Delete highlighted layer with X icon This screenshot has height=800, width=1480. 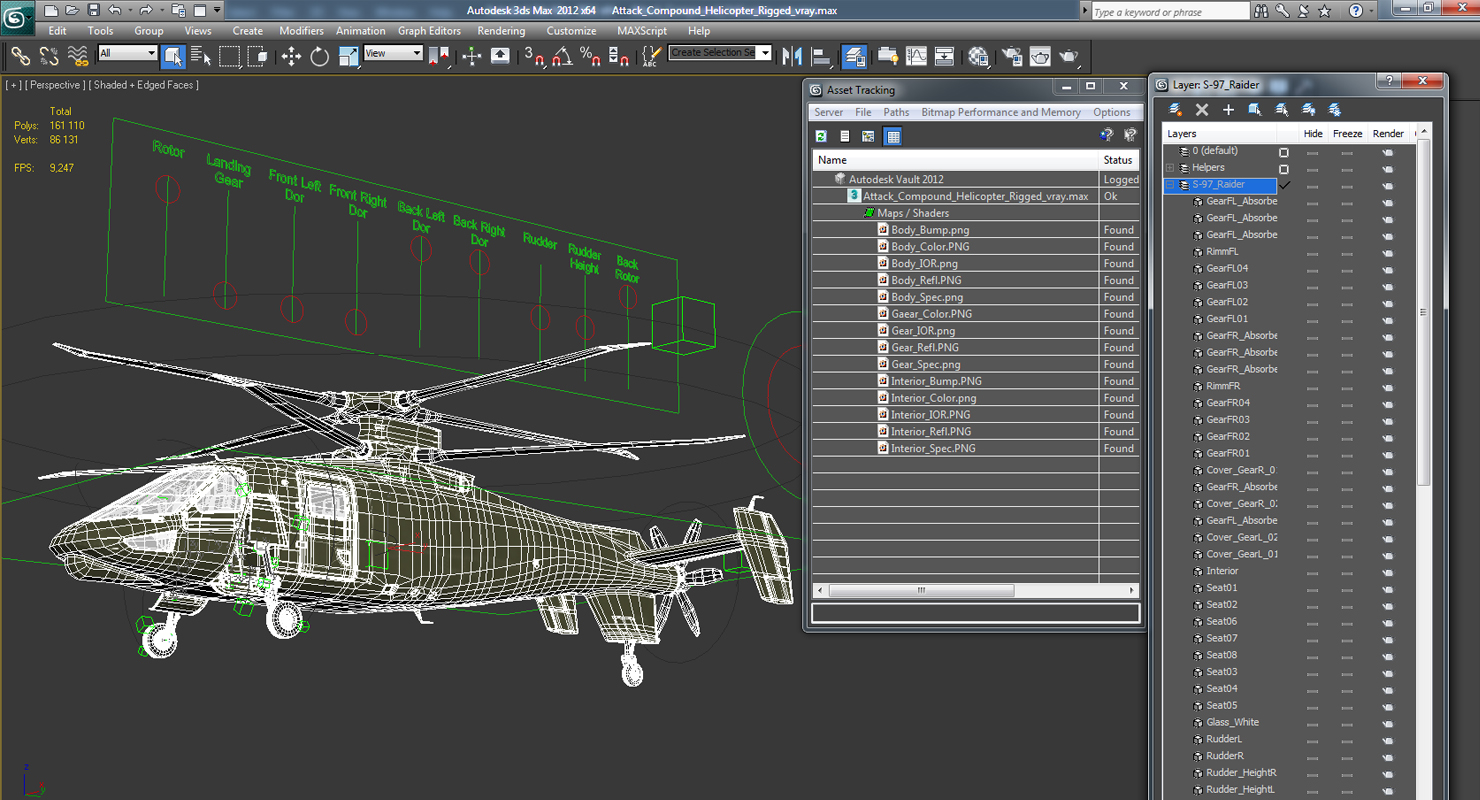click(1202, 110)
